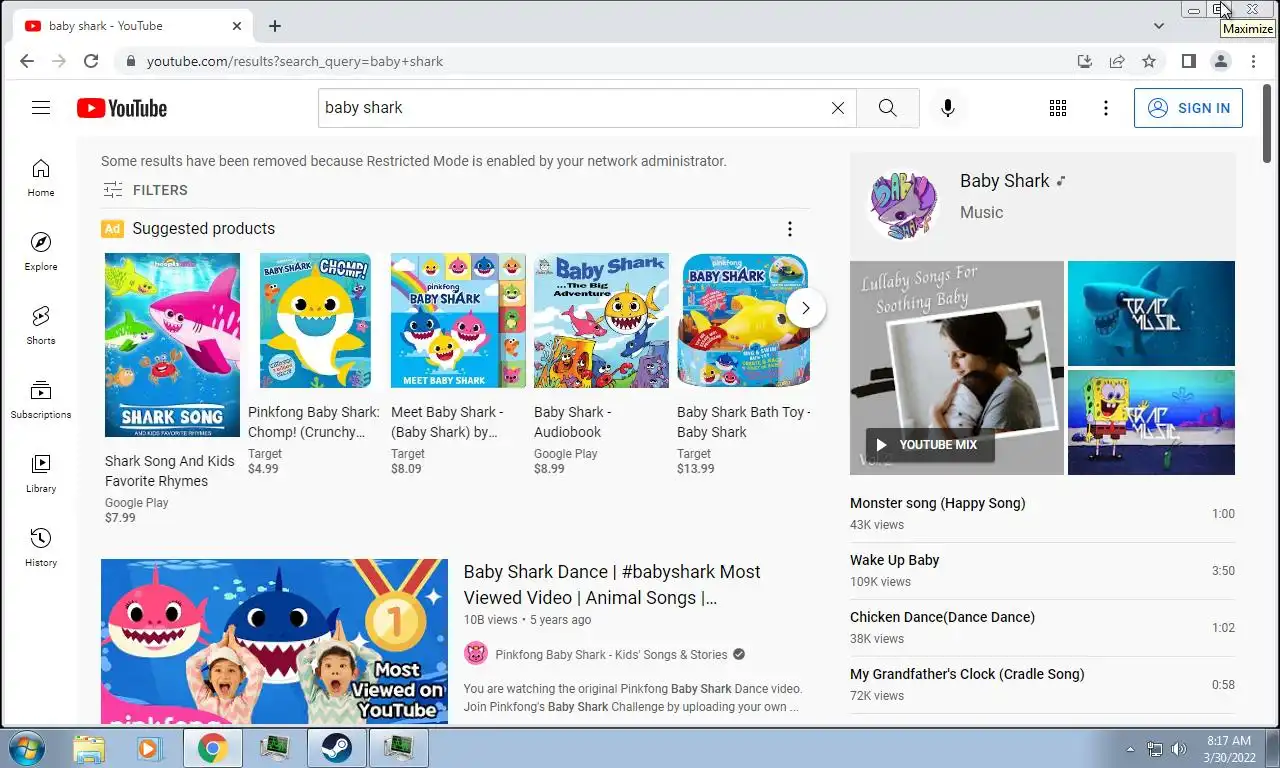
Task: Open File Explorer from taskbar
Action: [x=89, y=748]
